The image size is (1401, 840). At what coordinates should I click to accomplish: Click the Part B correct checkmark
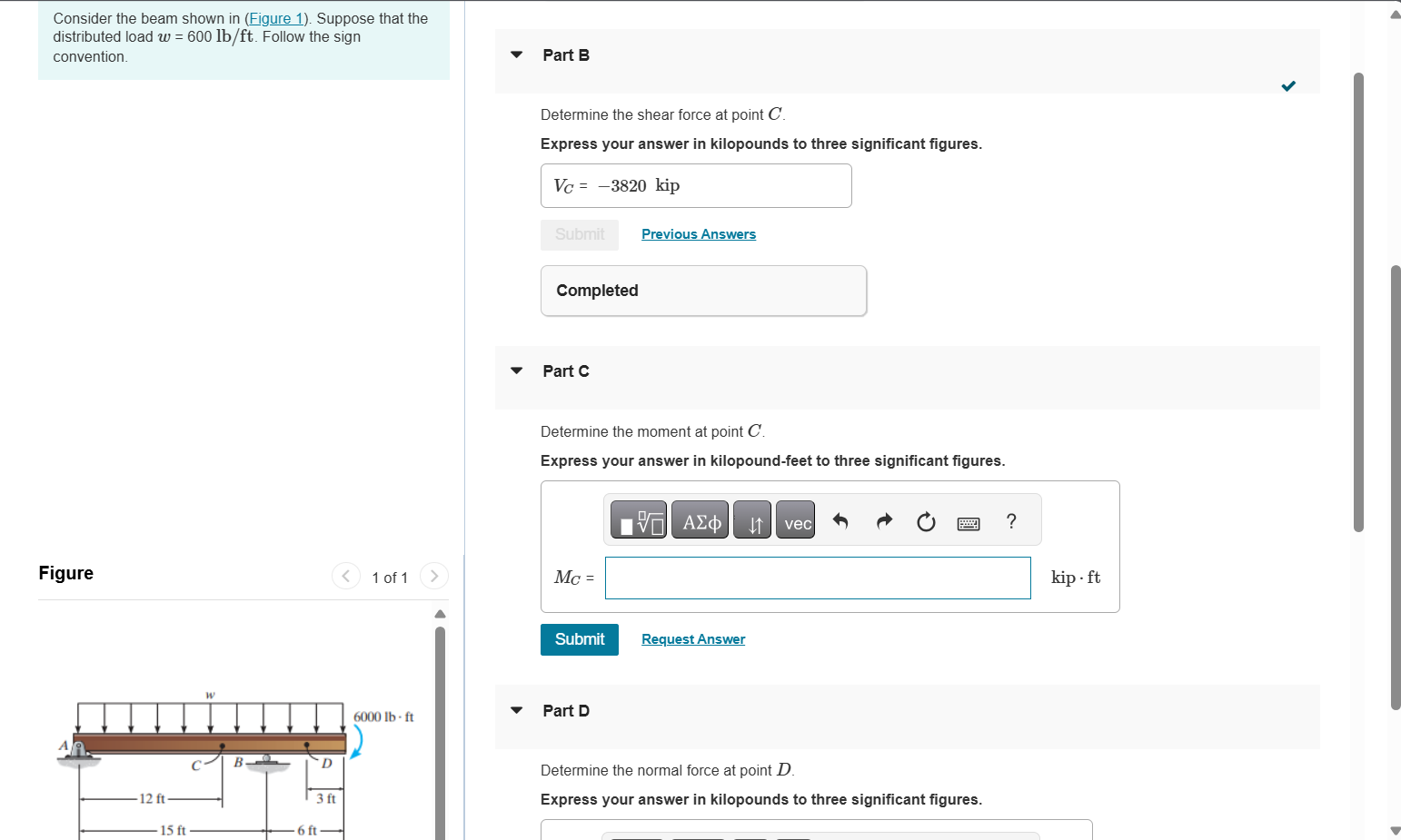coord(1288,86)
